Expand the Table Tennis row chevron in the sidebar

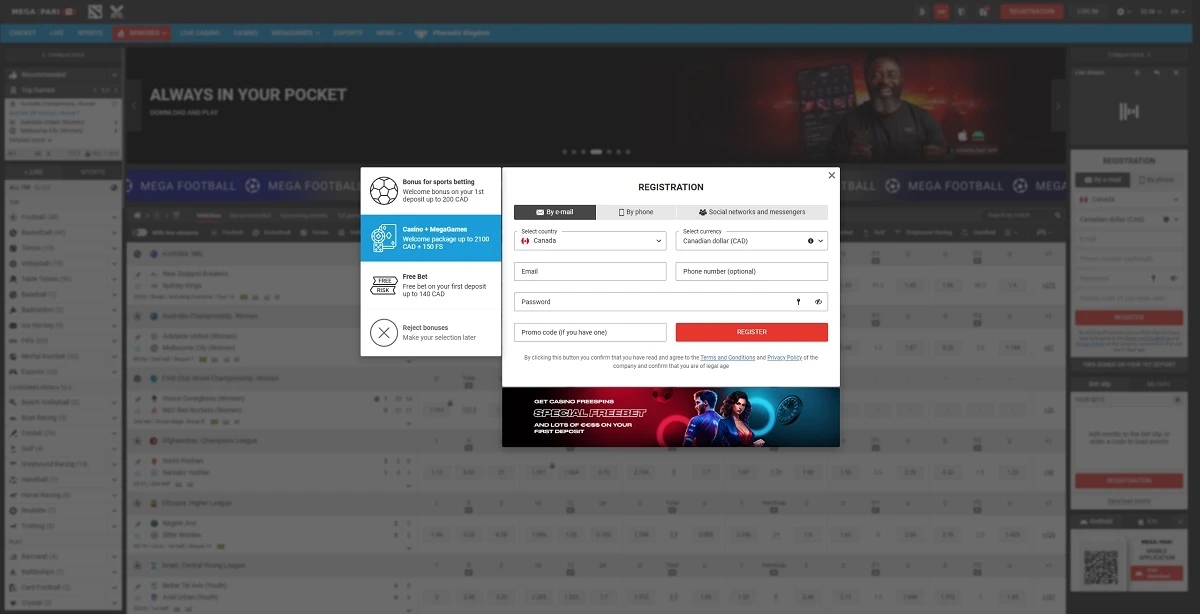(x=114, y=278)
